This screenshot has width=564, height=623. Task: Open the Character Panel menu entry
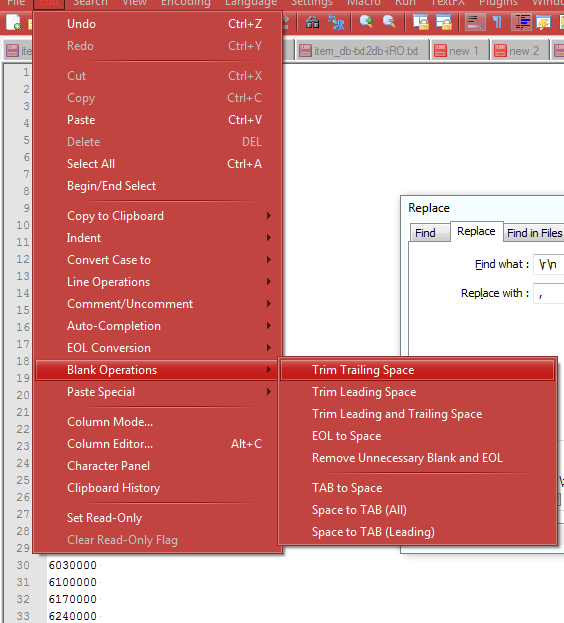tap(158, 466)
